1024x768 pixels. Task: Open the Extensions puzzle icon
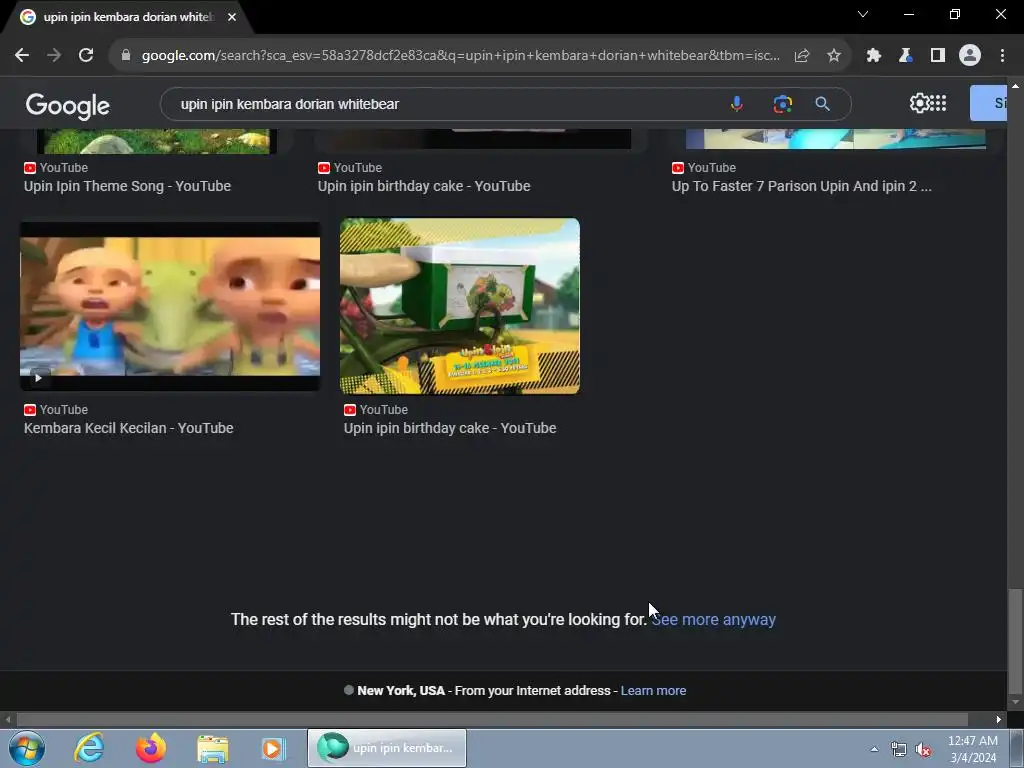(x=873, y=56)
